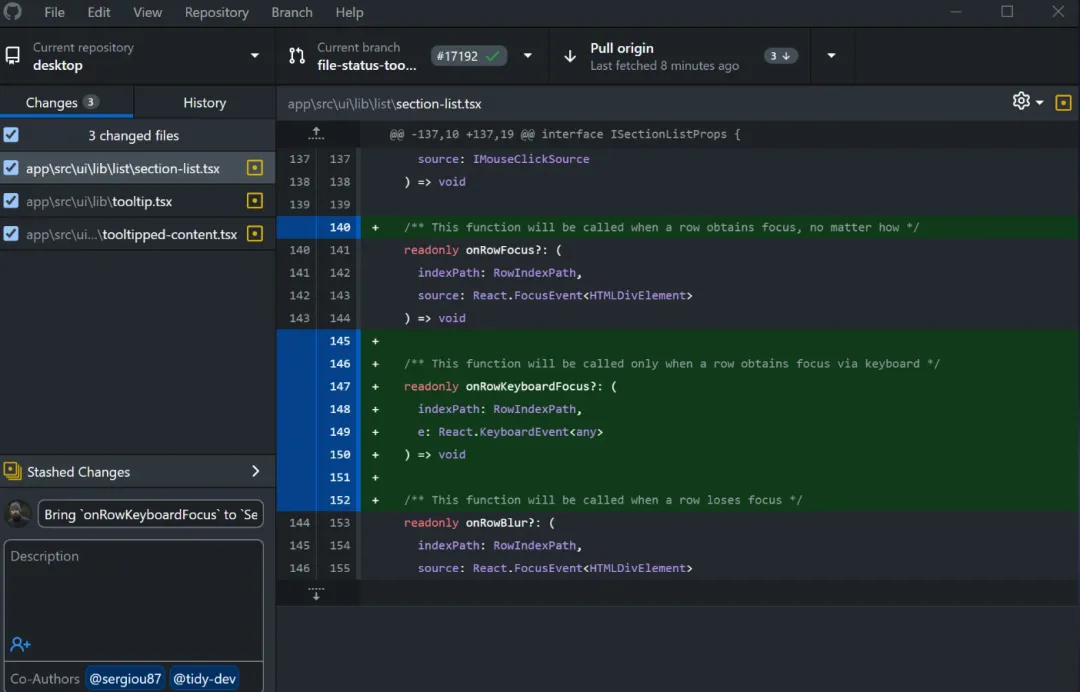Click modified status icon in diff header
Image resolution: width=1080 pixels, height=692 pixels.
1063,102
